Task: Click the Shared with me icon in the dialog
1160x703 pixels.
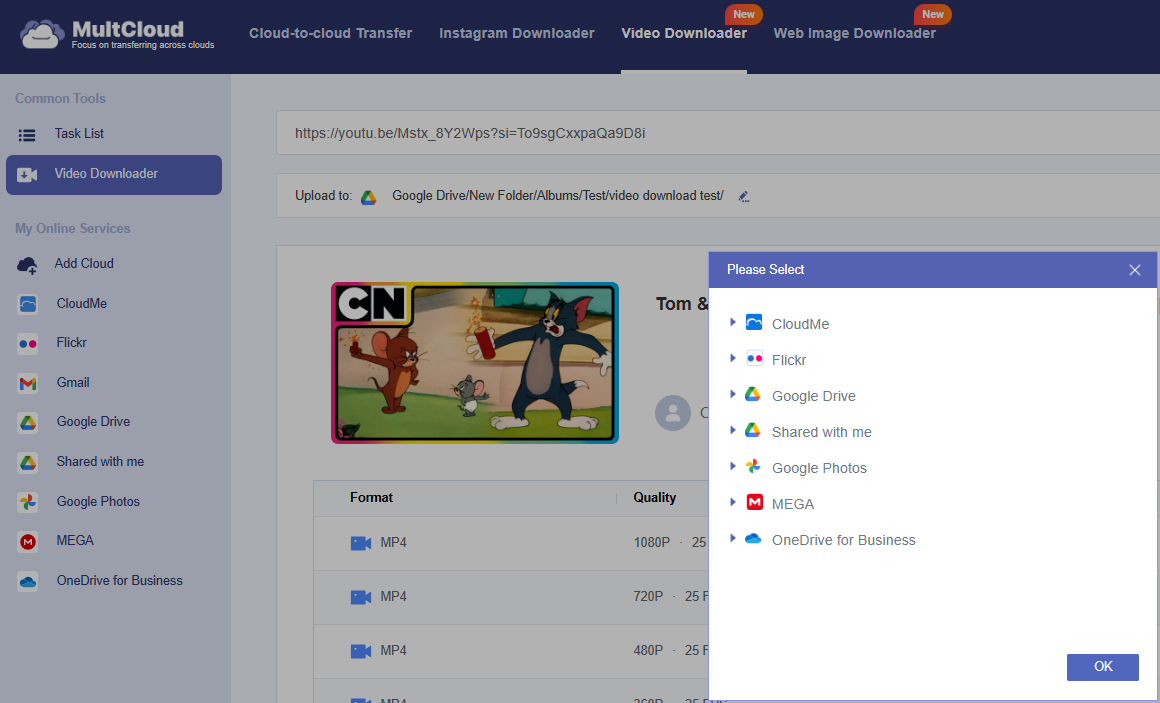Action: (x=752, y=430)
